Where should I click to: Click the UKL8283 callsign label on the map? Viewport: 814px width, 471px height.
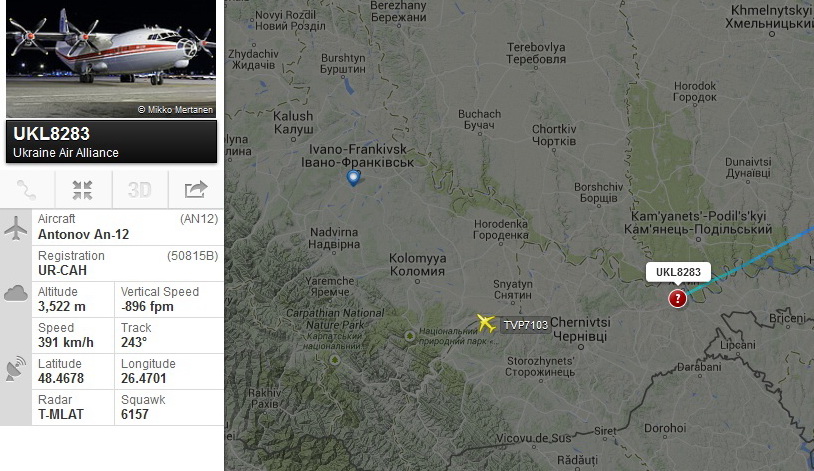pos(678,272)
